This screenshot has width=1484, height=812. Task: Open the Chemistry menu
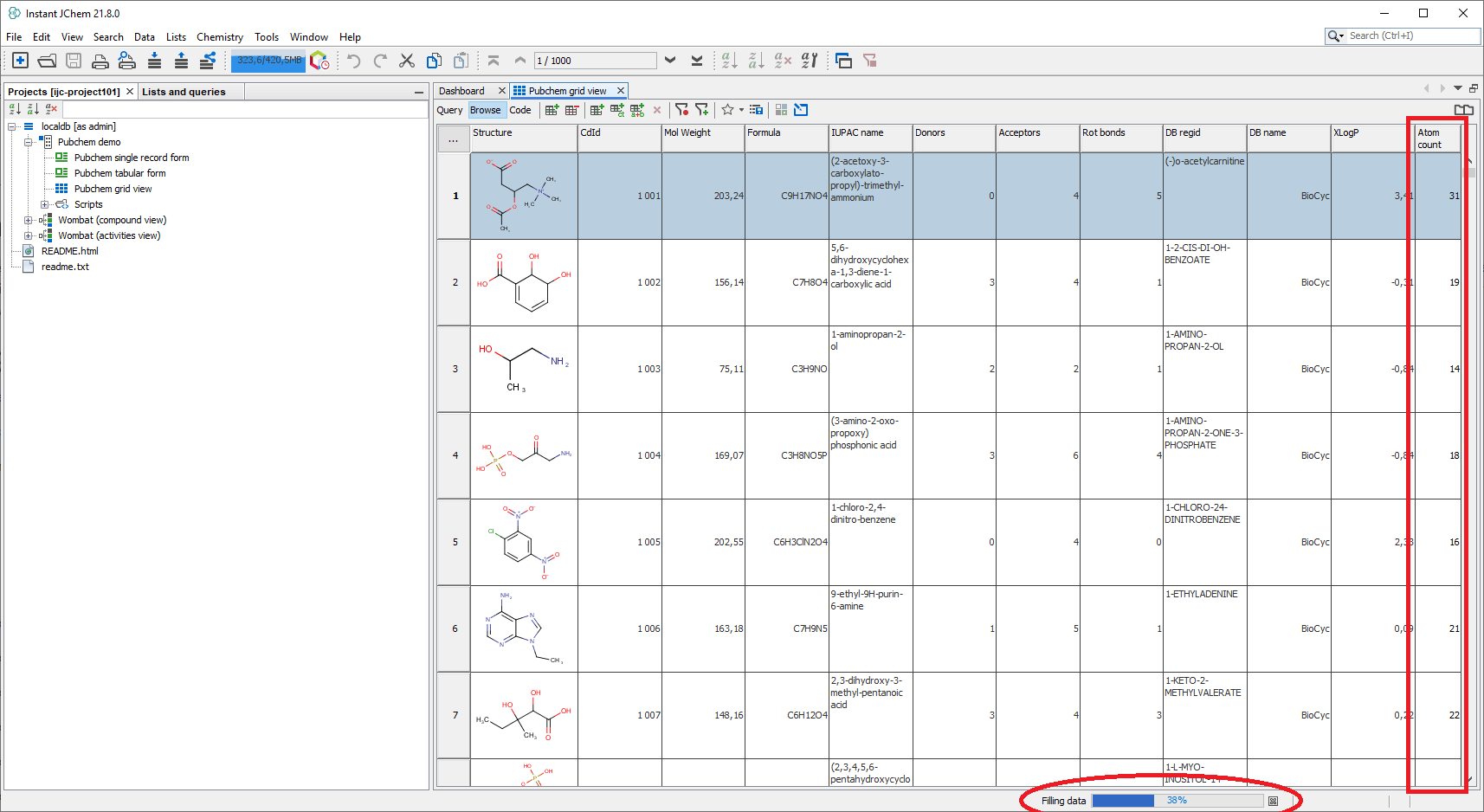[x=219, y=37]
